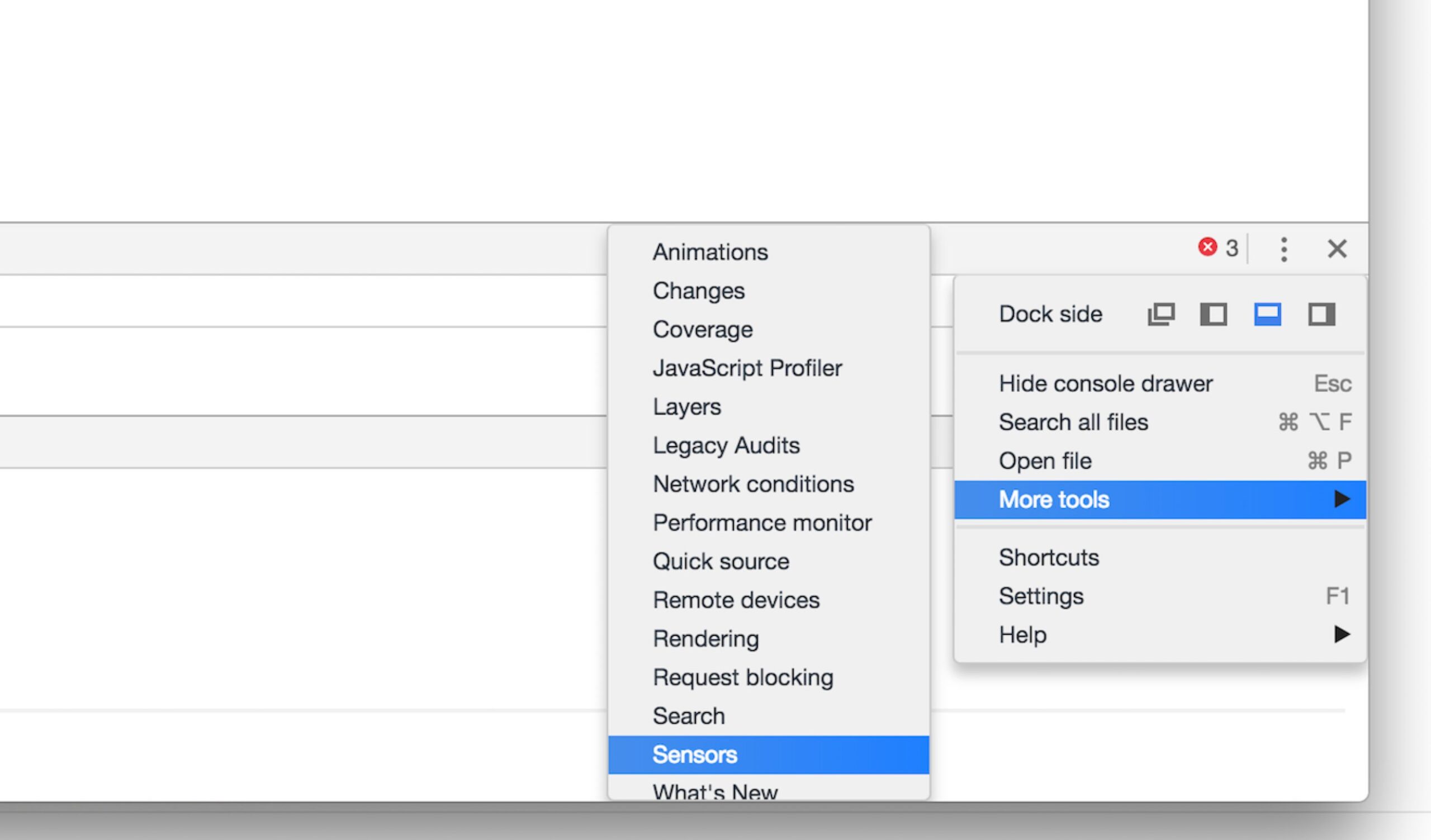This screenshot has width=1431, height=840.
Task: Choose Coverage in the submenu
Action: (x=703, y=329)
